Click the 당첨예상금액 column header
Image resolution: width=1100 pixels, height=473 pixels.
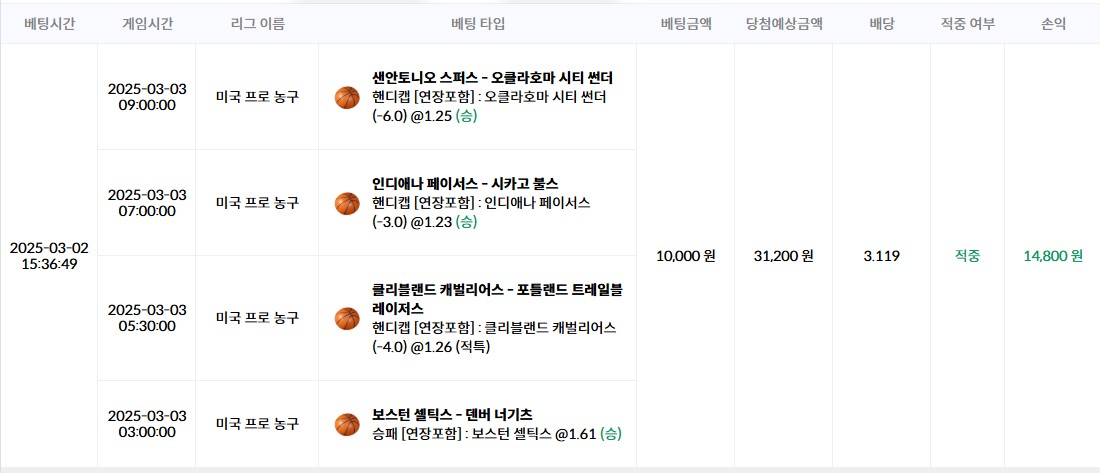[784, 24]
